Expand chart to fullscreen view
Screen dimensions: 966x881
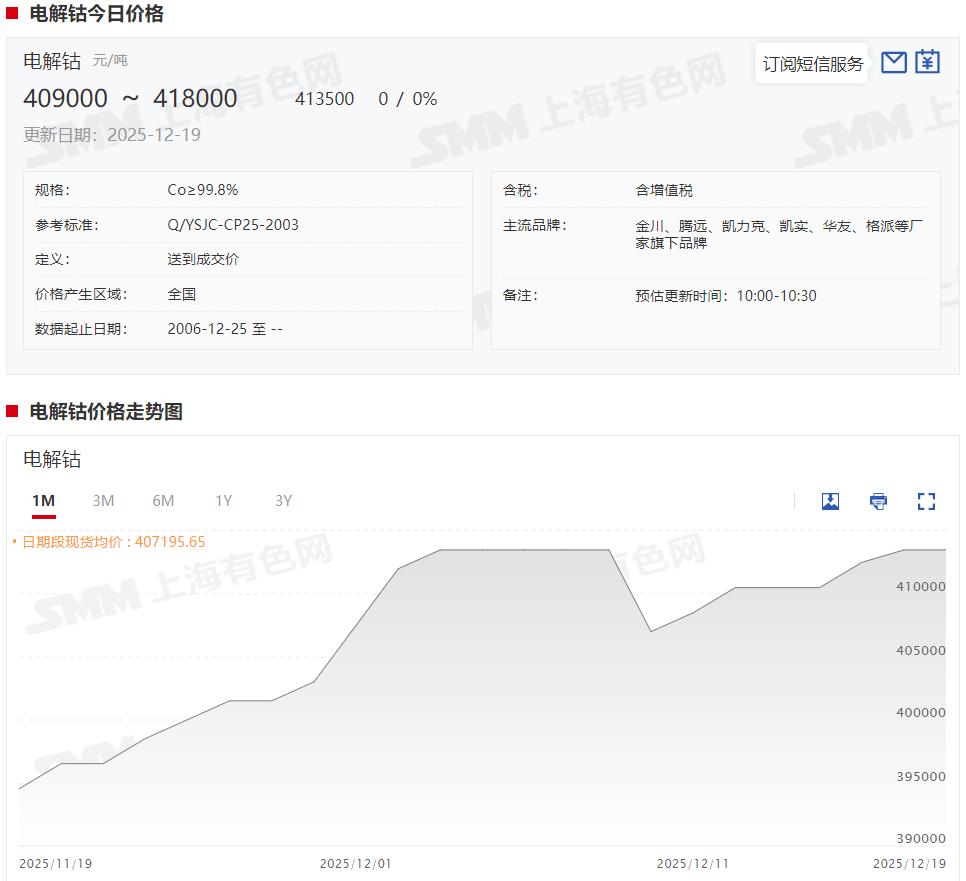tap(926, 501)
